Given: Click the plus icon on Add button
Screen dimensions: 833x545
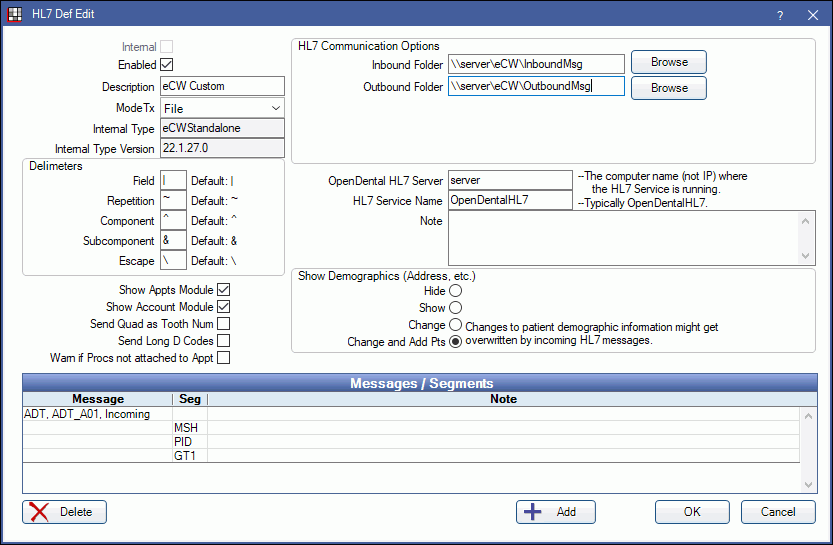Looking at the screenshot, I should [534, 512].
